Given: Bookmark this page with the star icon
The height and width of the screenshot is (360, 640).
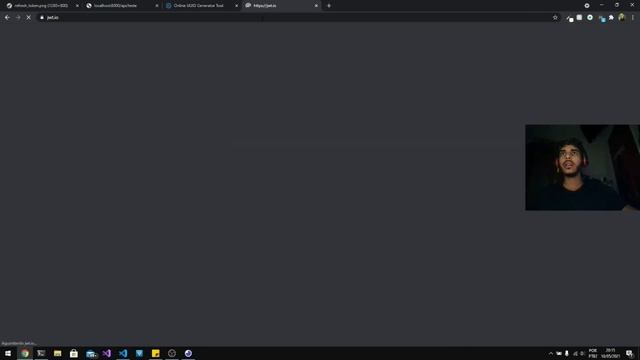Looking at the screenshot, I should click(555, 18).
